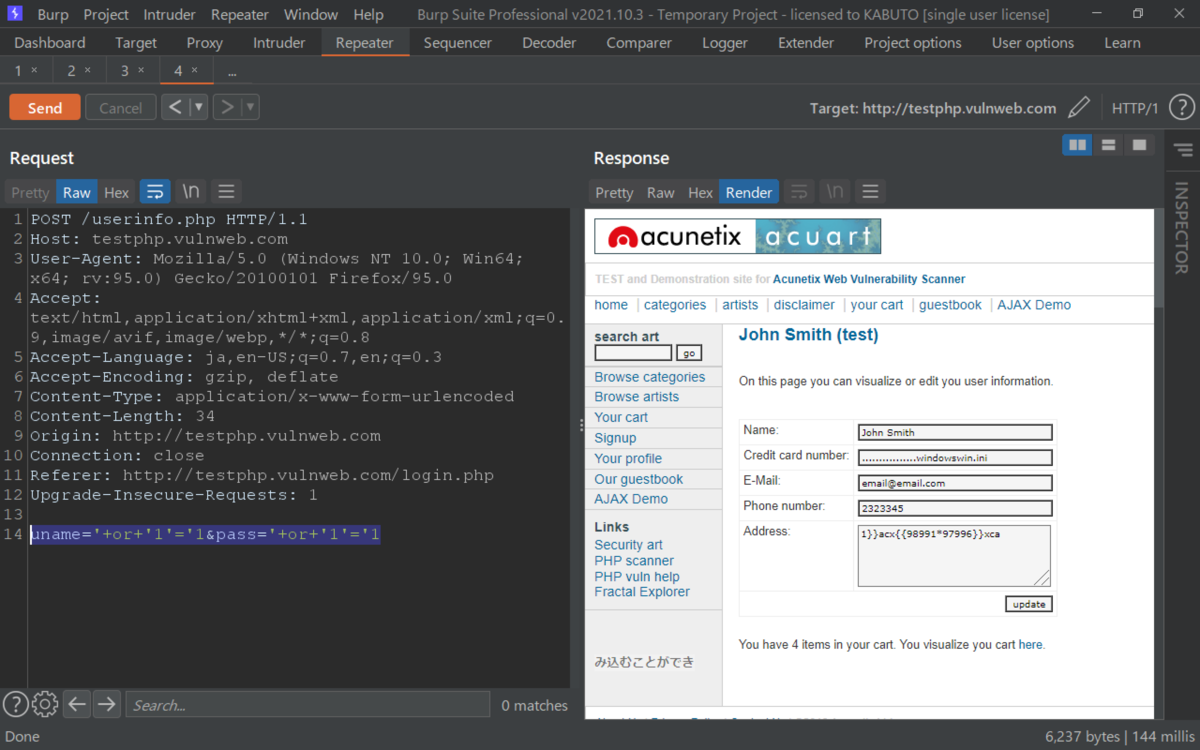
Task: Add new Repeater tab with ellipsis
Action: coord(232,71)
